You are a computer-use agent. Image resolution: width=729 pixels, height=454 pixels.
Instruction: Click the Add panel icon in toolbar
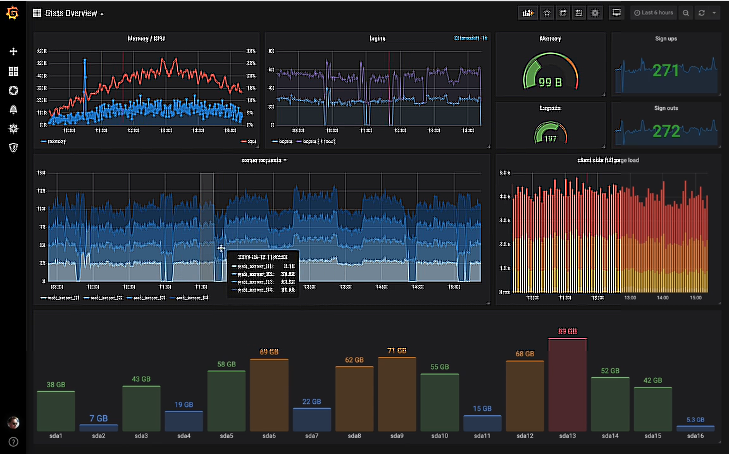pos(528,13)
